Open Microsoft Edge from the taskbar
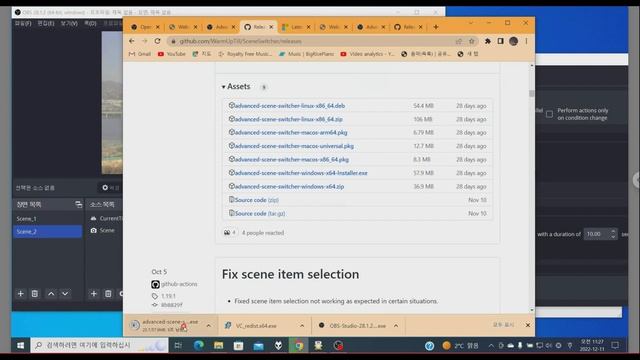640x360 pixels. click(x=199, y=345)
